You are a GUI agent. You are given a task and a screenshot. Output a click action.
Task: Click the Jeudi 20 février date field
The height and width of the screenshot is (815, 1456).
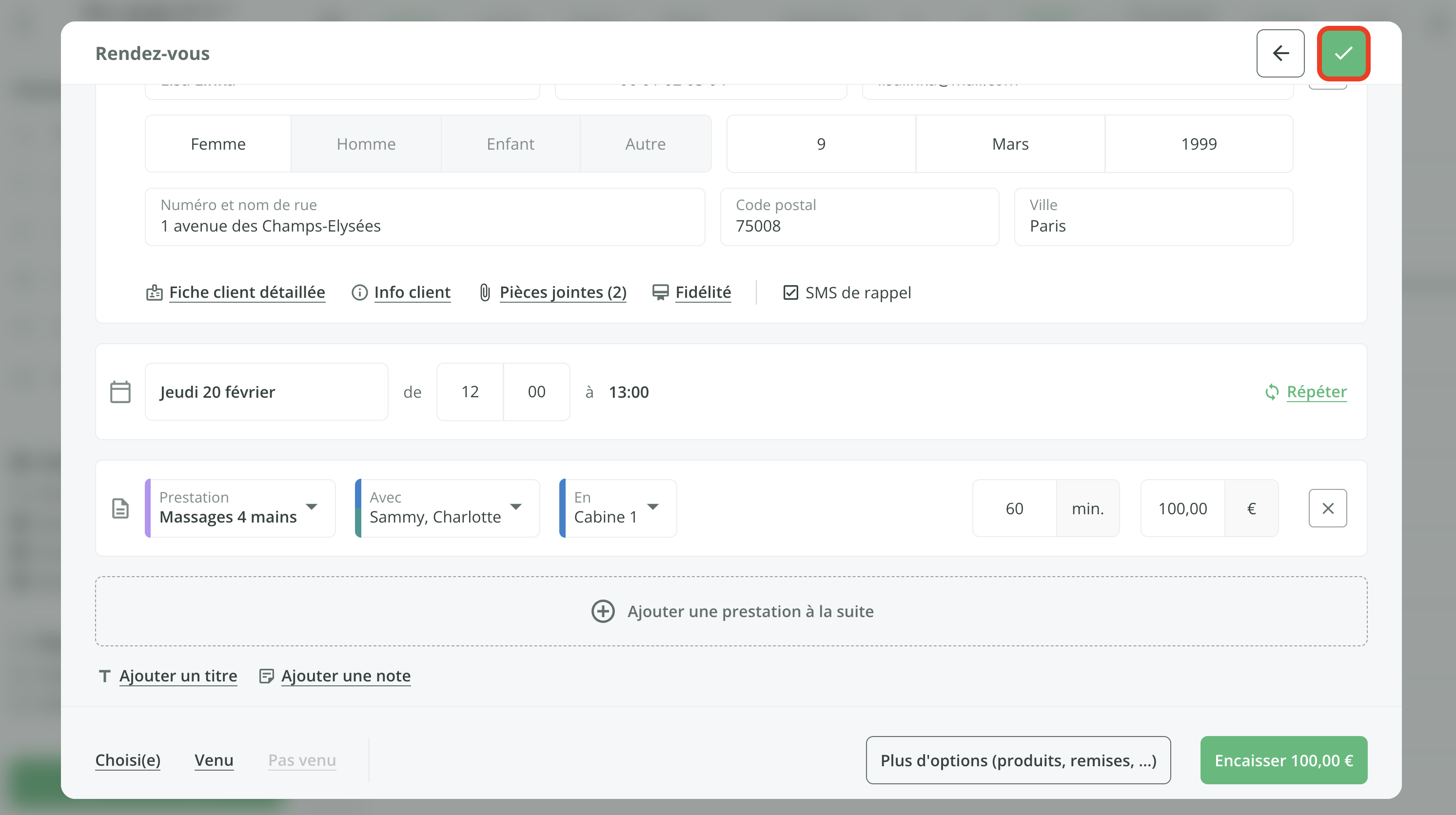coord(266,392)
